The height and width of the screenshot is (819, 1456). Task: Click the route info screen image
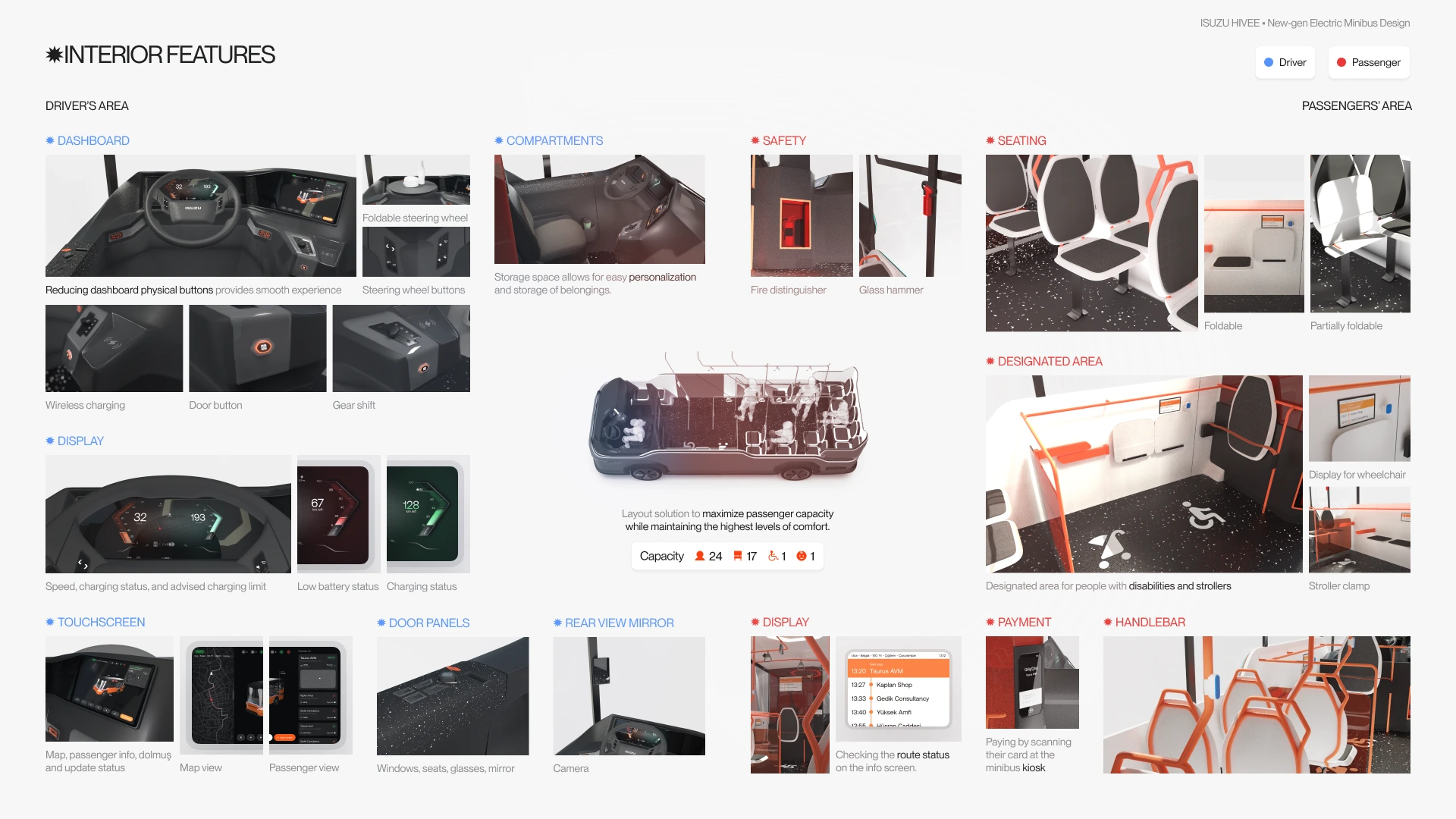tap(899, 689)
